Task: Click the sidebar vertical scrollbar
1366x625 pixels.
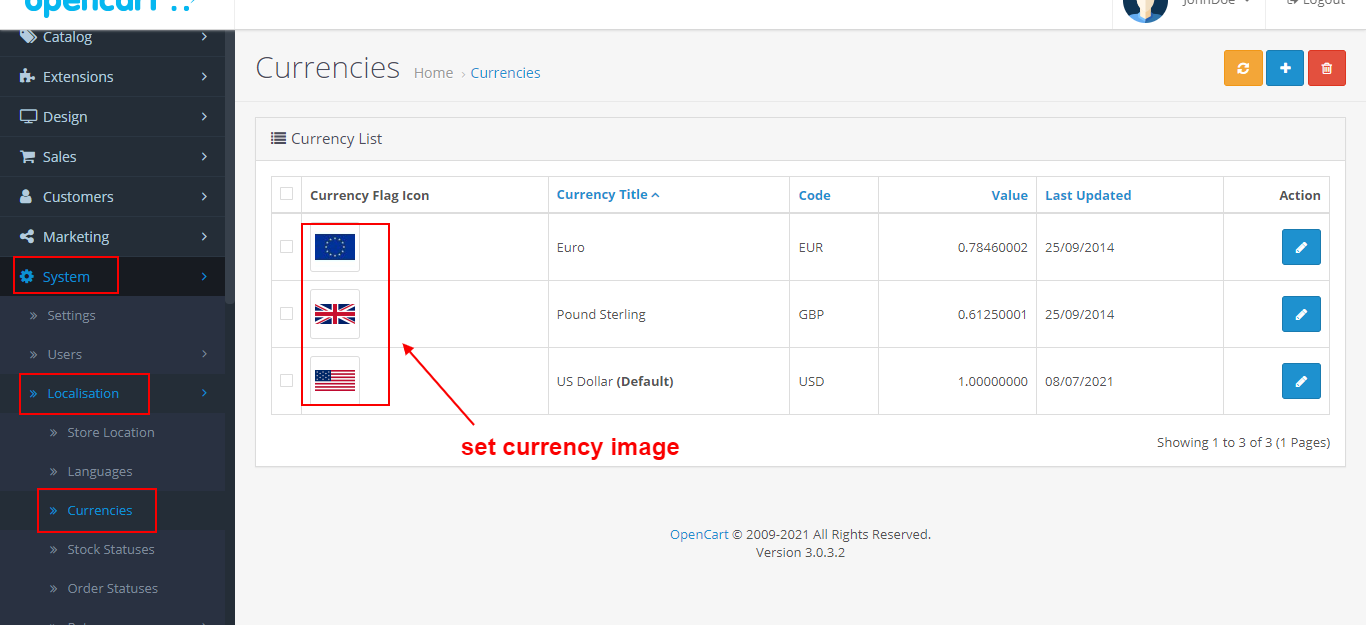Action: (230, 166)
